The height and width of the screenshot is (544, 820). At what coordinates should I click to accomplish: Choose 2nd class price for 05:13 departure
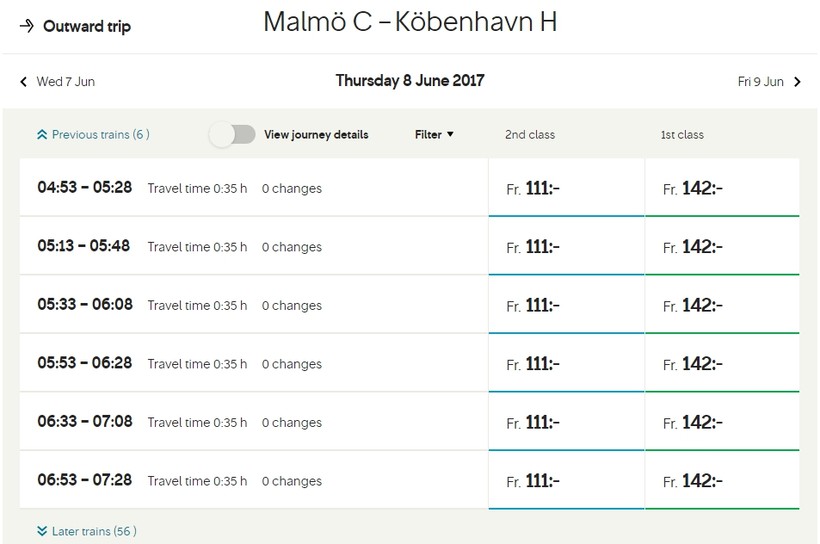(x=566, y=246)
